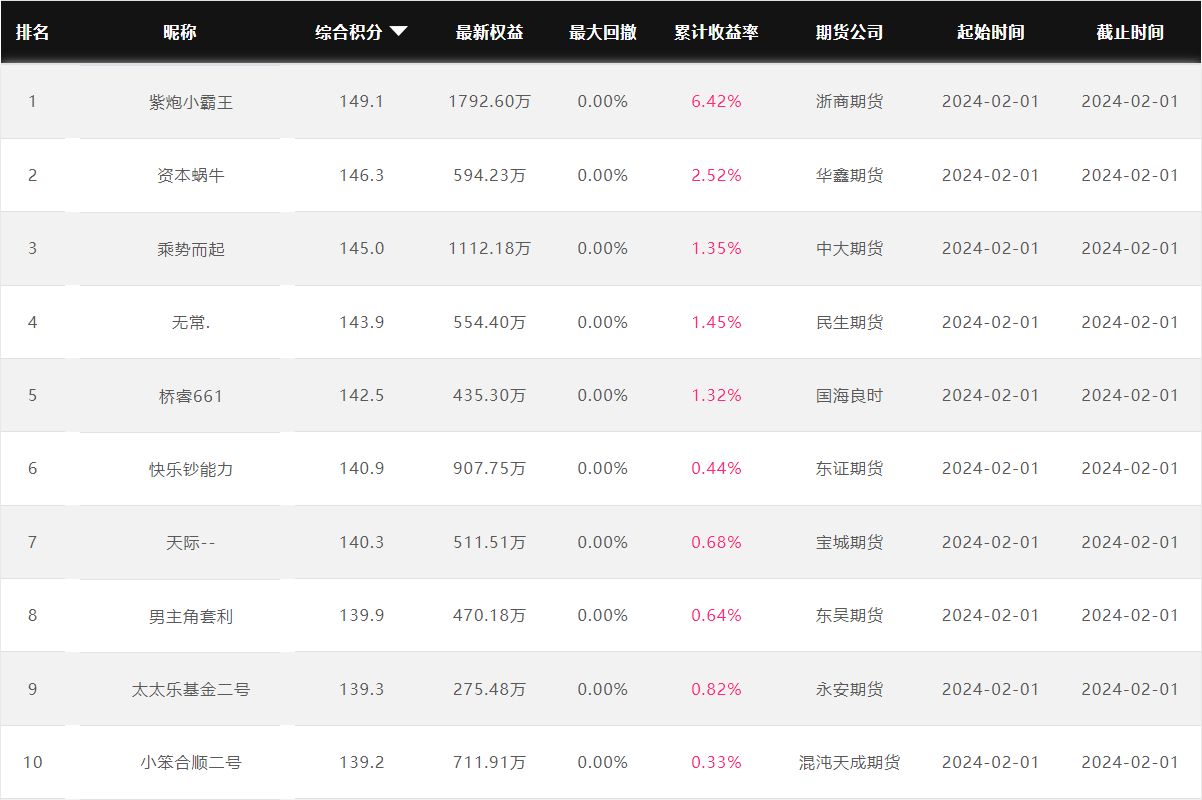1202x800 pixels.
Task: Click score value 139.3
Action: click(x=361, y=689)
